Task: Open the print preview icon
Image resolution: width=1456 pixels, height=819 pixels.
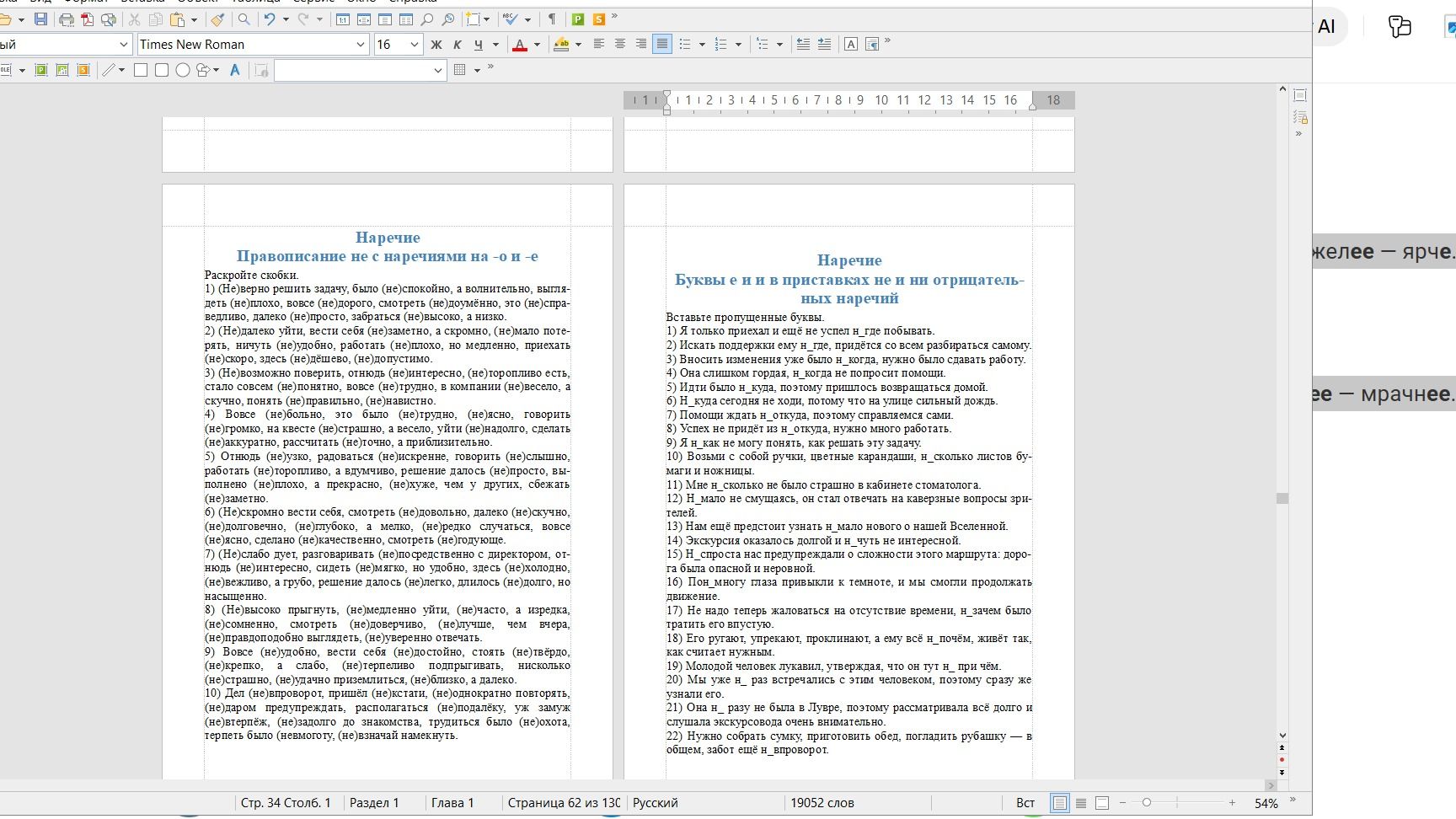Action: coord(109,19)
